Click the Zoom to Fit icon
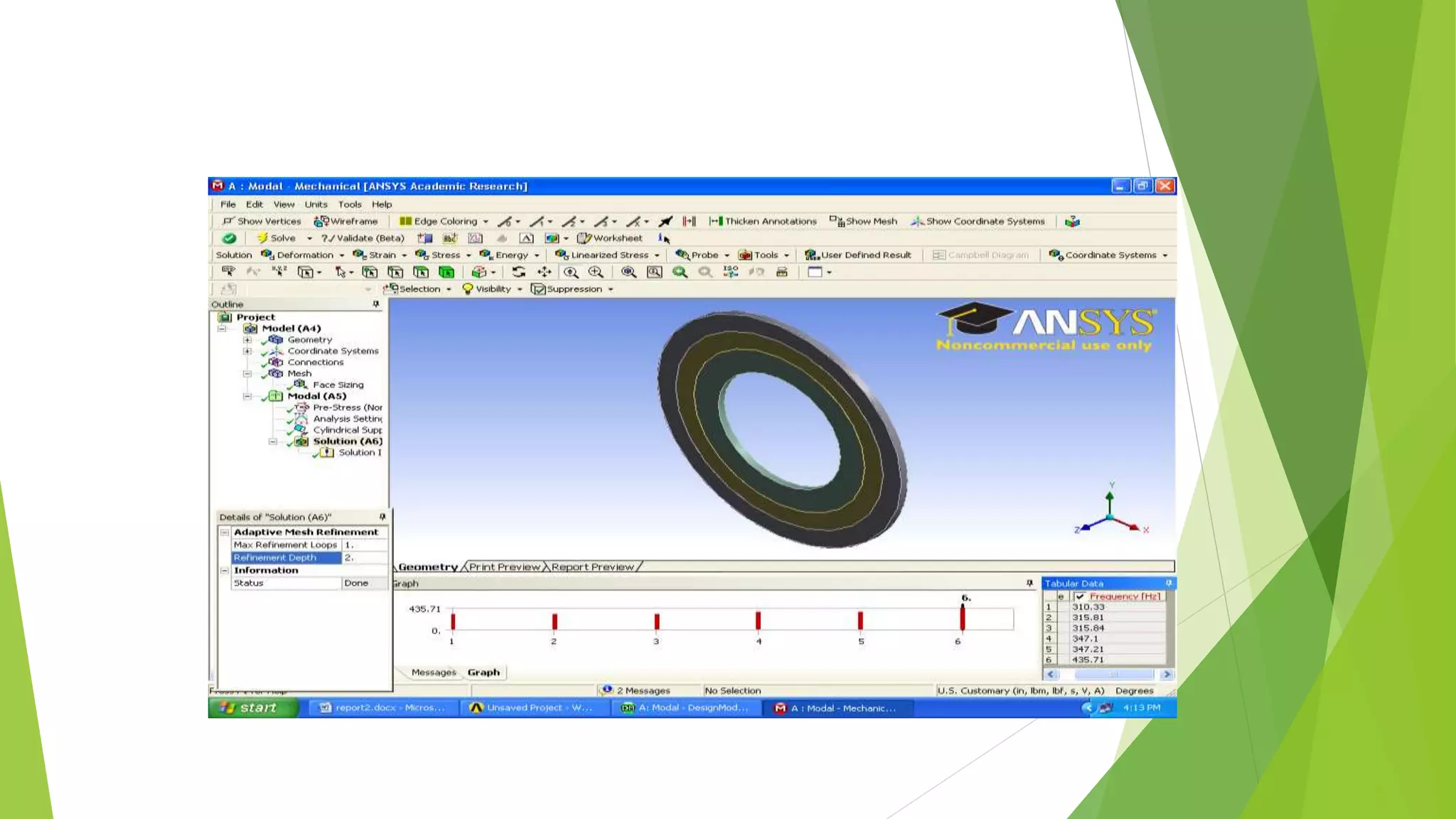1456x819 pixels. point(628,272)
